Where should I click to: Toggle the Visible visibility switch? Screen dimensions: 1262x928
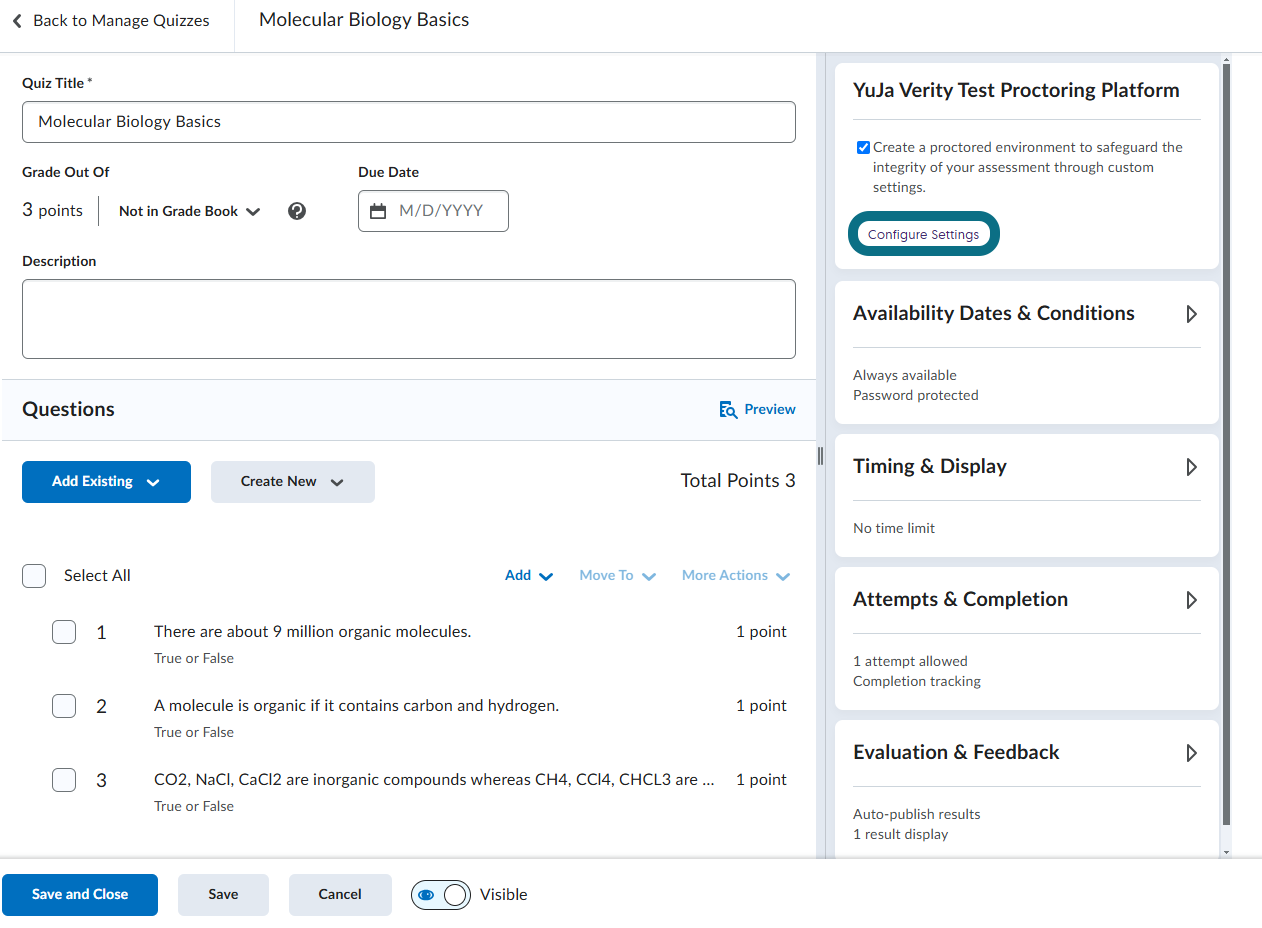pos(440,895)
